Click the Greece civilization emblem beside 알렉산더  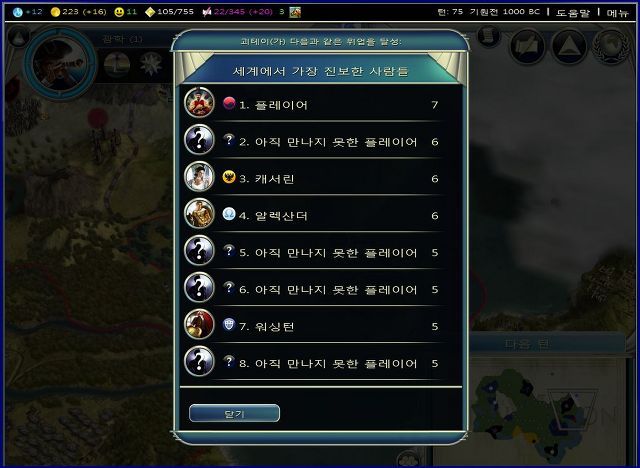click(x=229, y=214)
